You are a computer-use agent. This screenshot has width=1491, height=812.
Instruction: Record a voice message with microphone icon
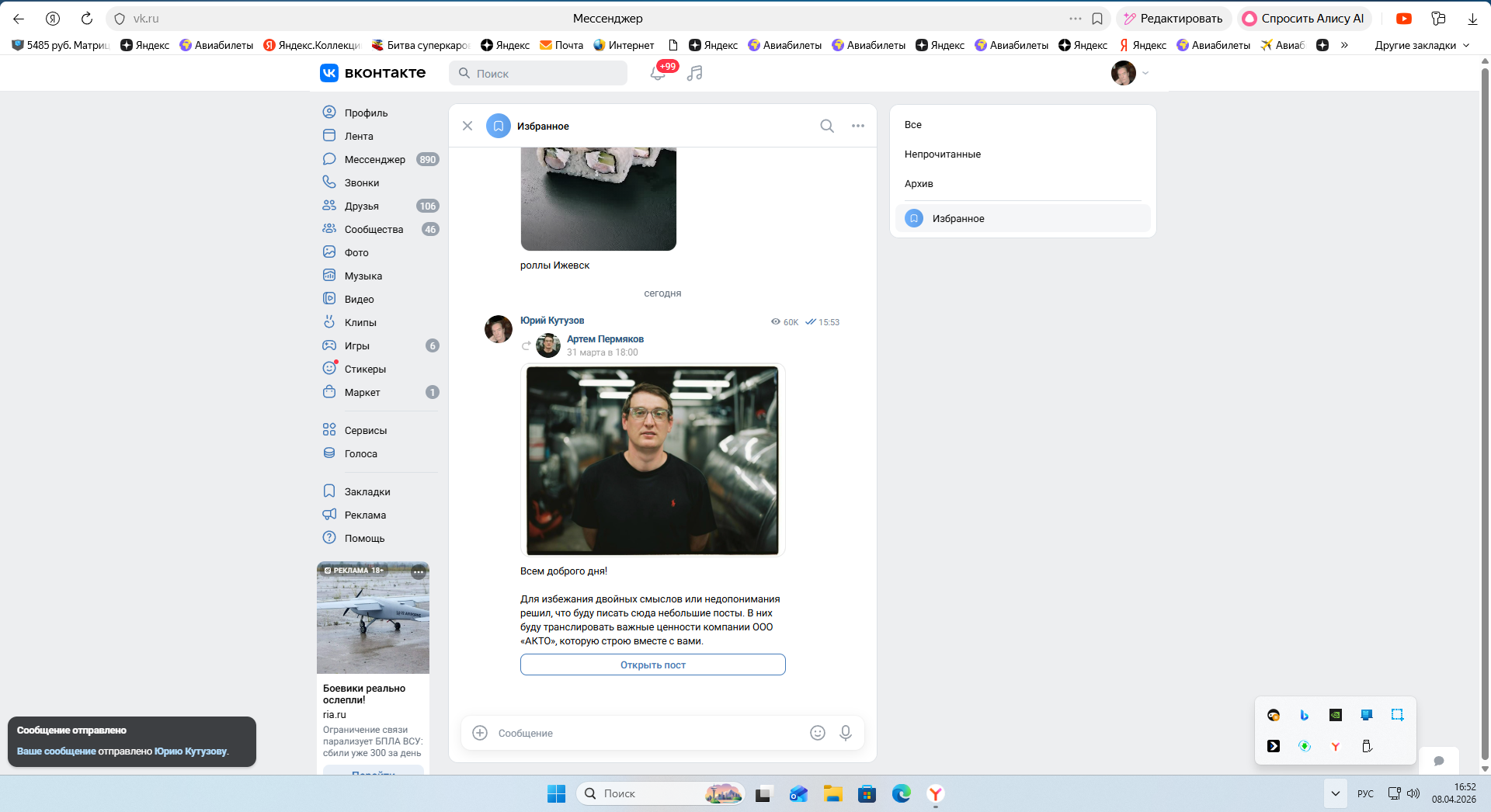tap(846, 733)
